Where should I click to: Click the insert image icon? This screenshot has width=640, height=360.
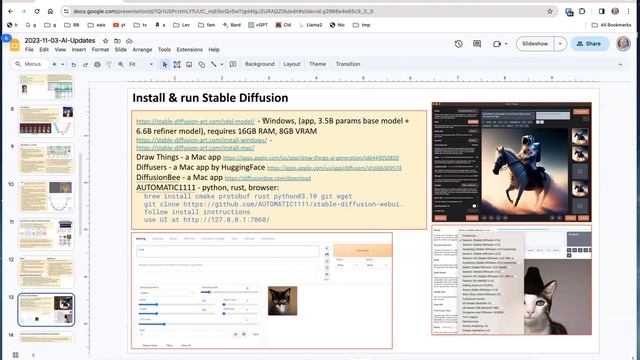coord(189,64)
